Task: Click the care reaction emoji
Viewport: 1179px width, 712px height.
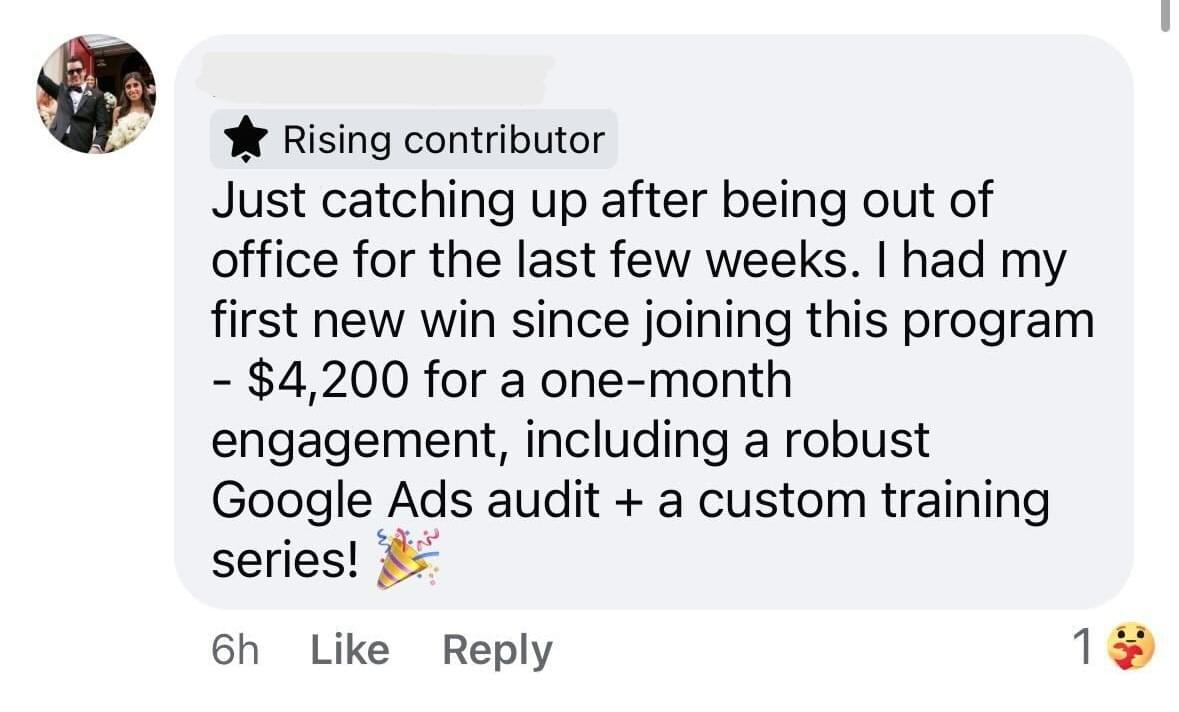Action: pos(1131,648)
